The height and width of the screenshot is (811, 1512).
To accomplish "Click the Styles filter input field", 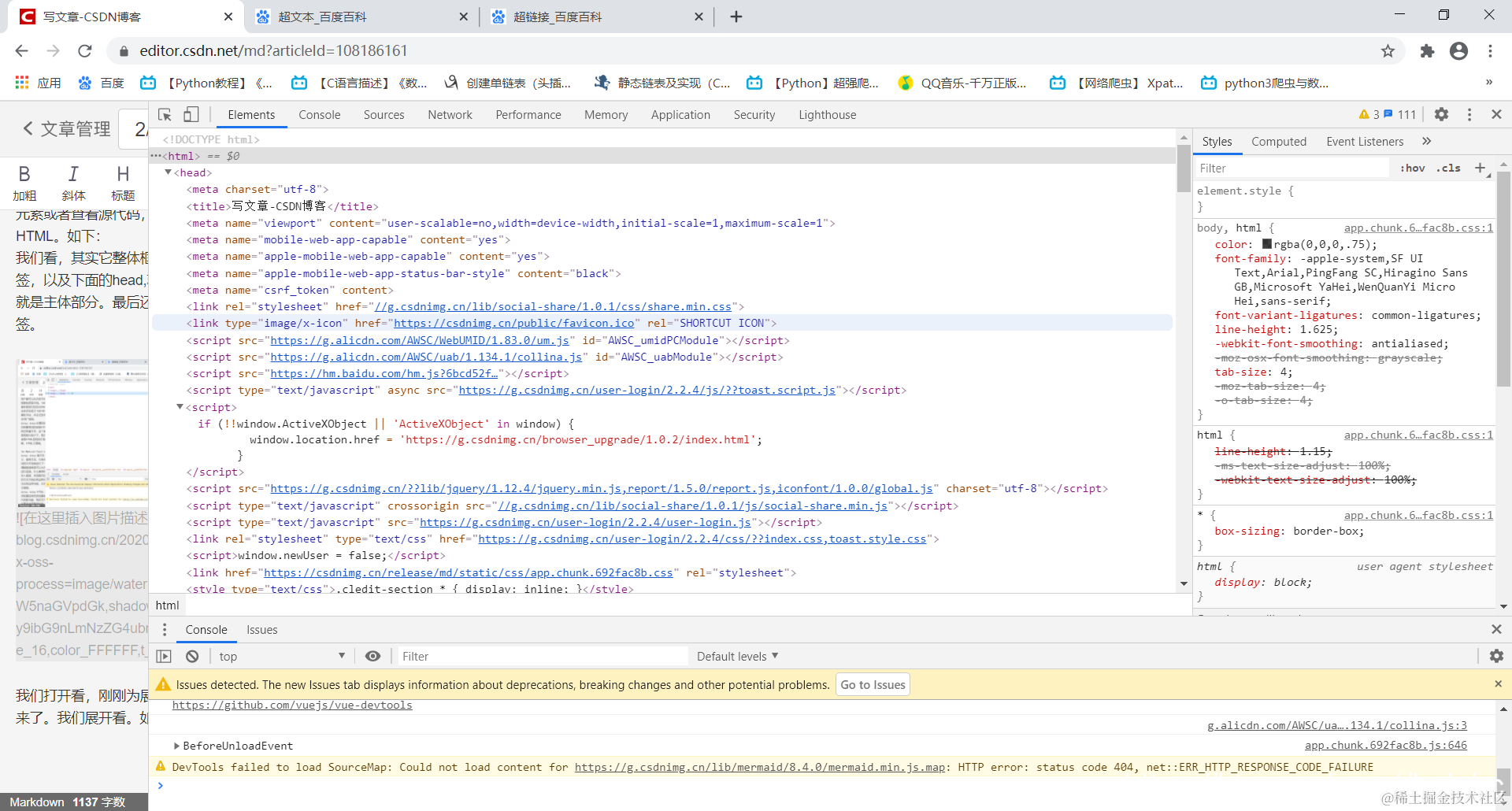I will (x=1291, y=168).
